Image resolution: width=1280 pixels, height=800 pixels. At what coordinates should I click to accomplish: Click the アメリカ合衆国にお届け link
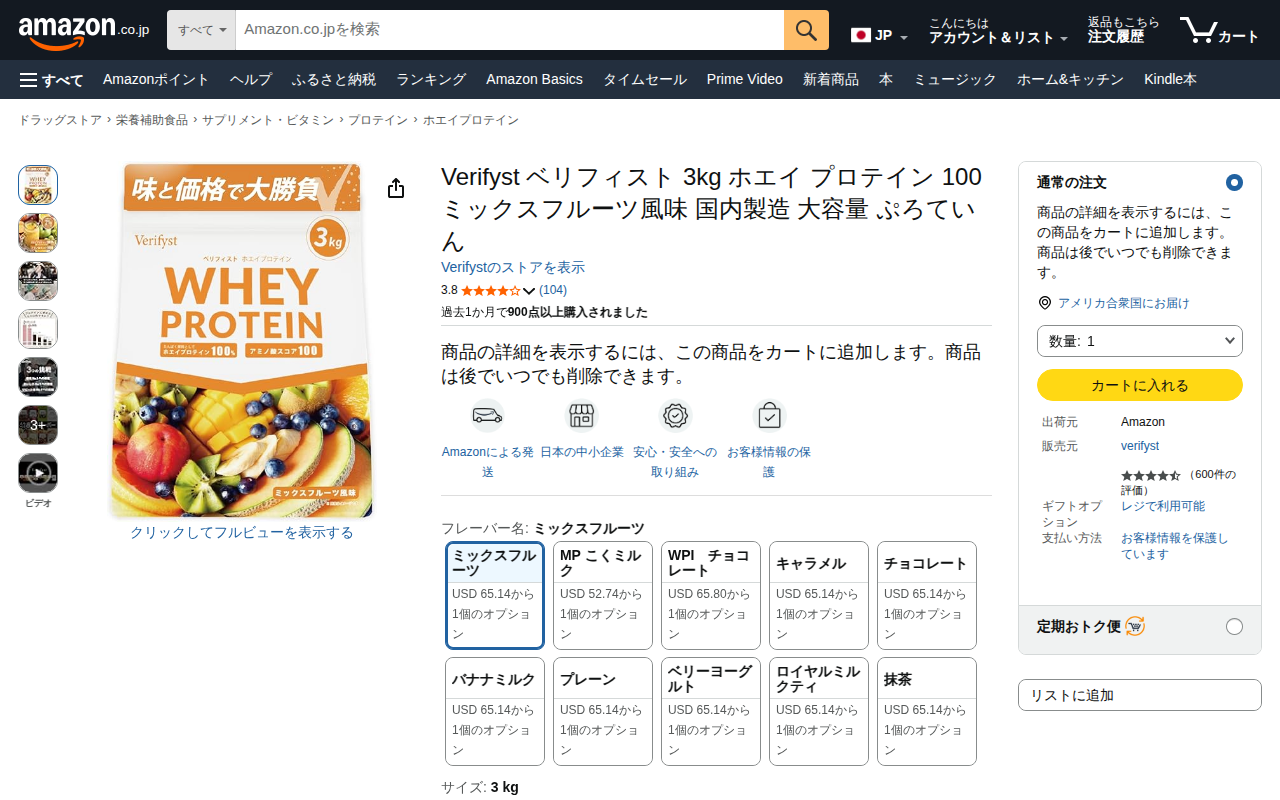tap(1124, 303)
